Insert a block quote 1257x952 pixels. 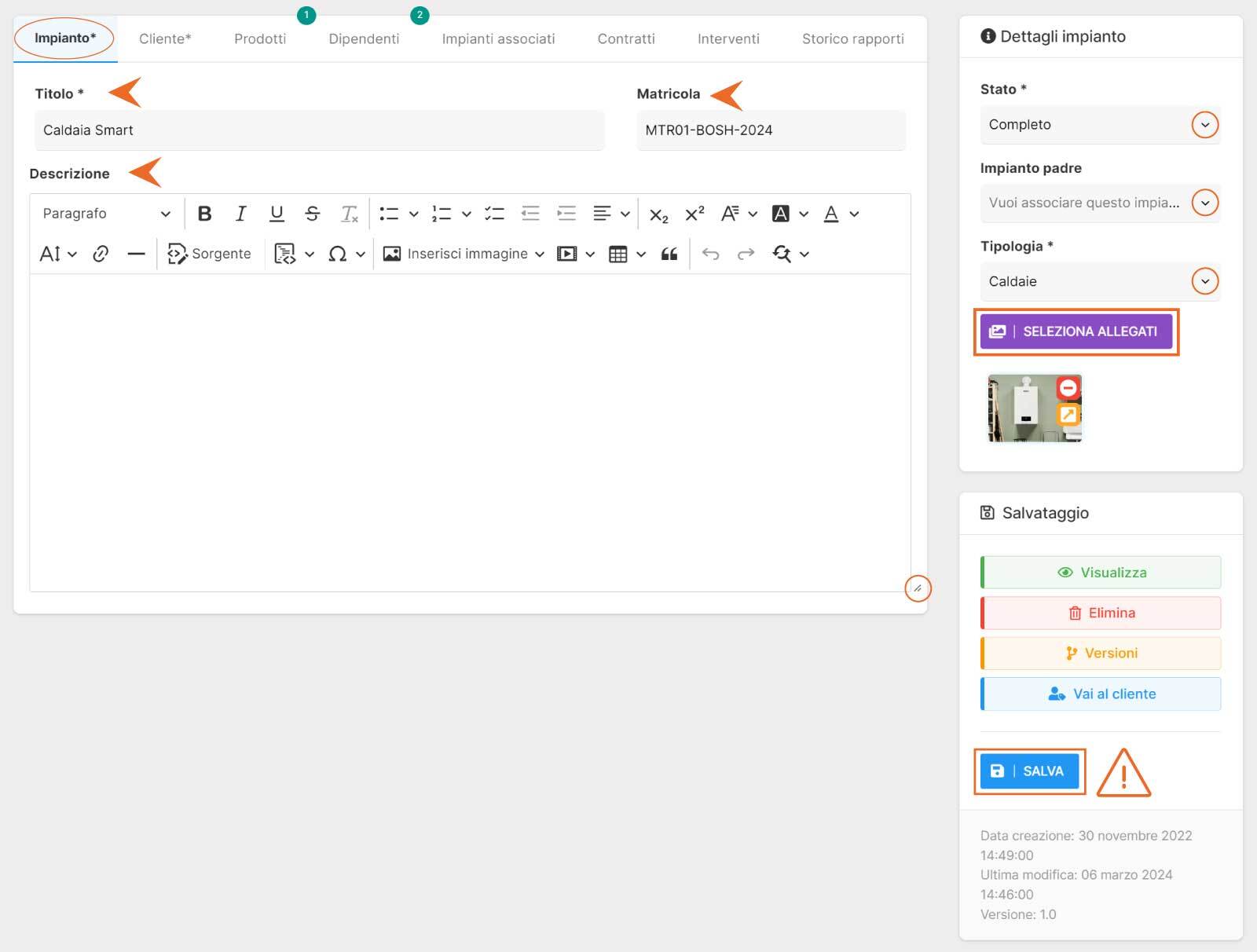pyautogui.click(x=669, y=254)
